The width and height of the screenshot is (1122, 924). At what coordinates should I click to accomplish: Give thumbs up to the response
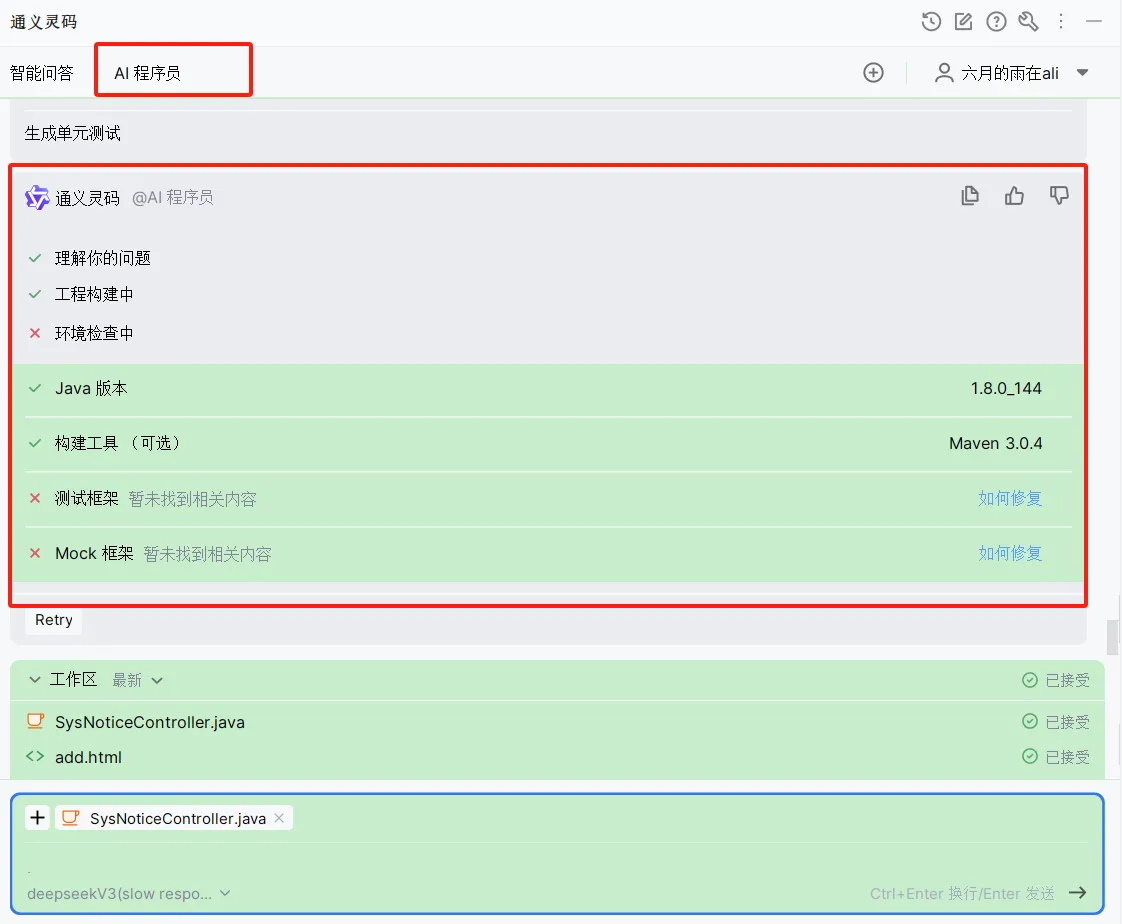tap(1014, 195)
